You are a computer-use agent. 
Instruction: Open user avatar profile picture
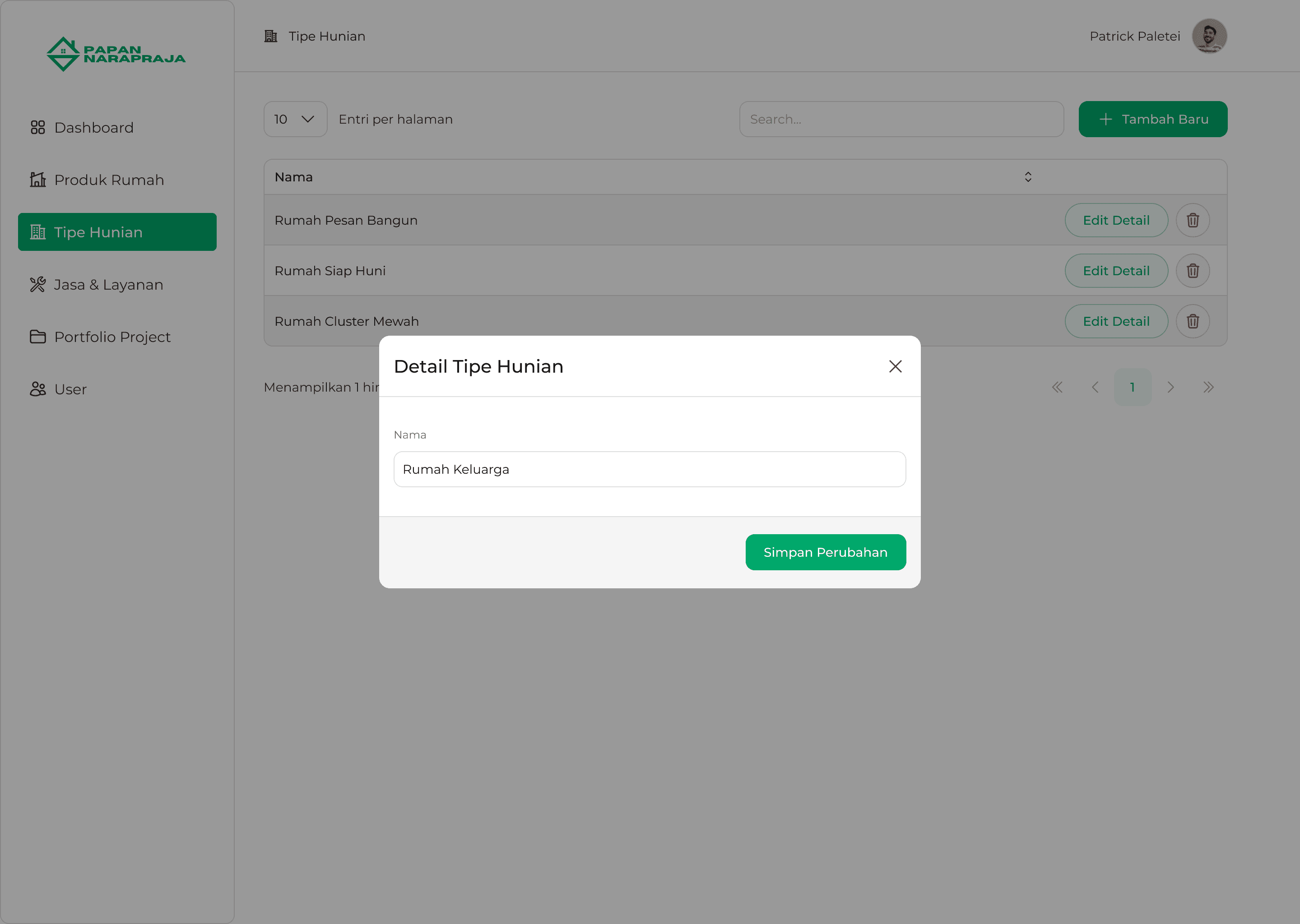click(1209, 36)
